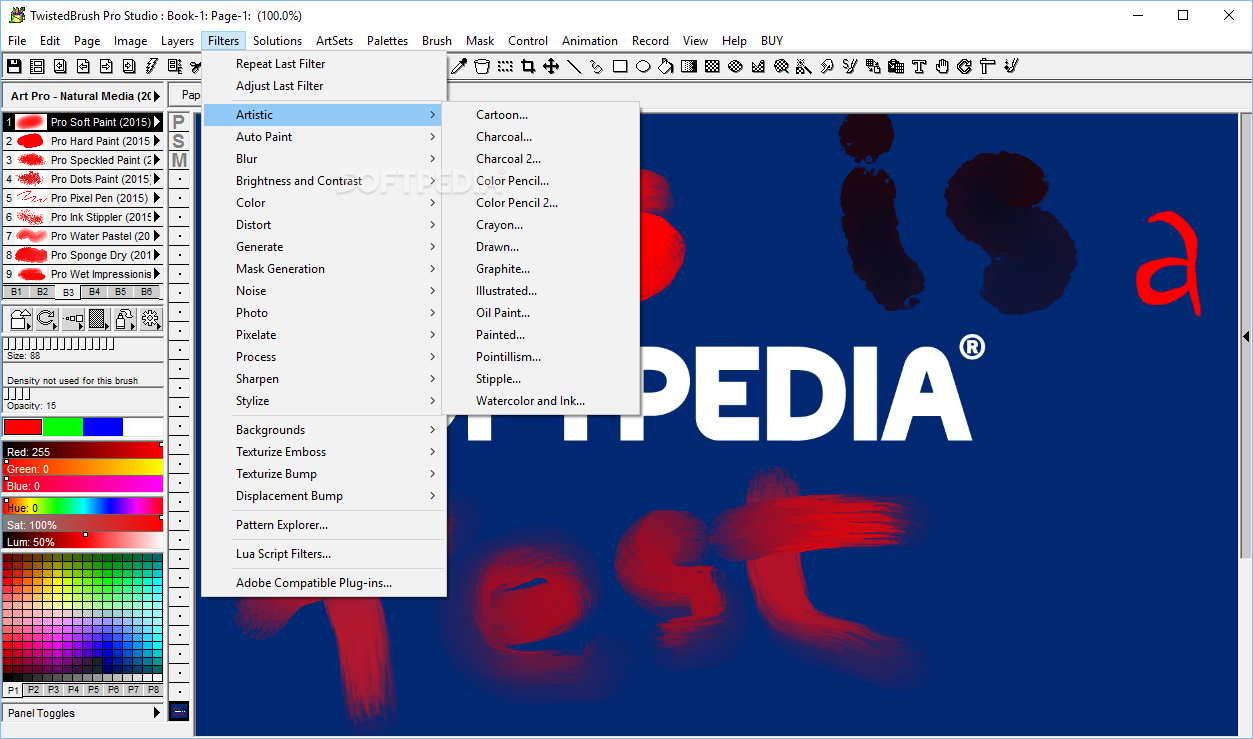Select the Hand pan tool
Viewport: 1253px width, 739px height.
point(942,66)
